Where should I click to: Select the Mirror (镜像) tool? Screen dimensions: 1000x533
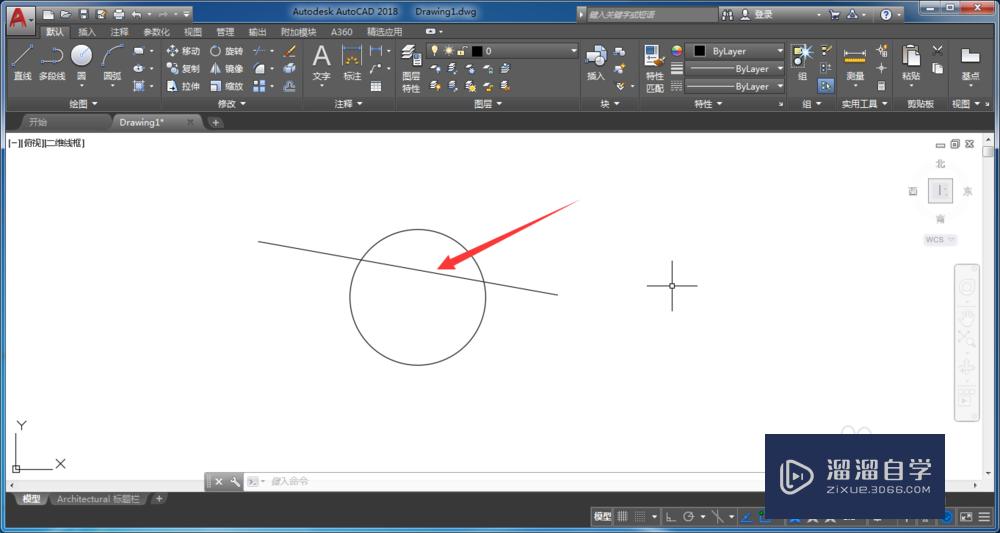tap(226, 69)
